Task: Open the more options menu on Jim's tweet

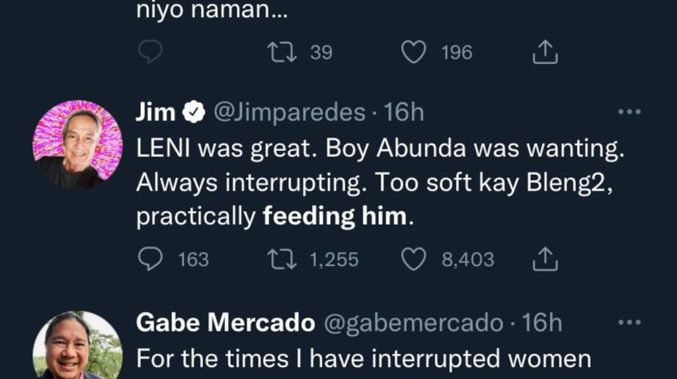Action: point(630,112)
